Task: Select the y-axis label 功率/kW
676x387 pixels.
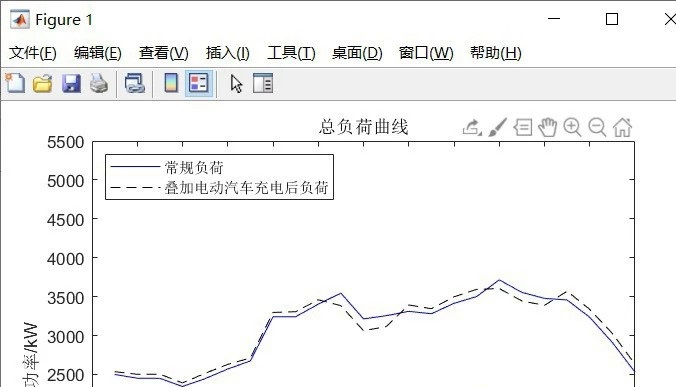Action: tap(30, 354)
